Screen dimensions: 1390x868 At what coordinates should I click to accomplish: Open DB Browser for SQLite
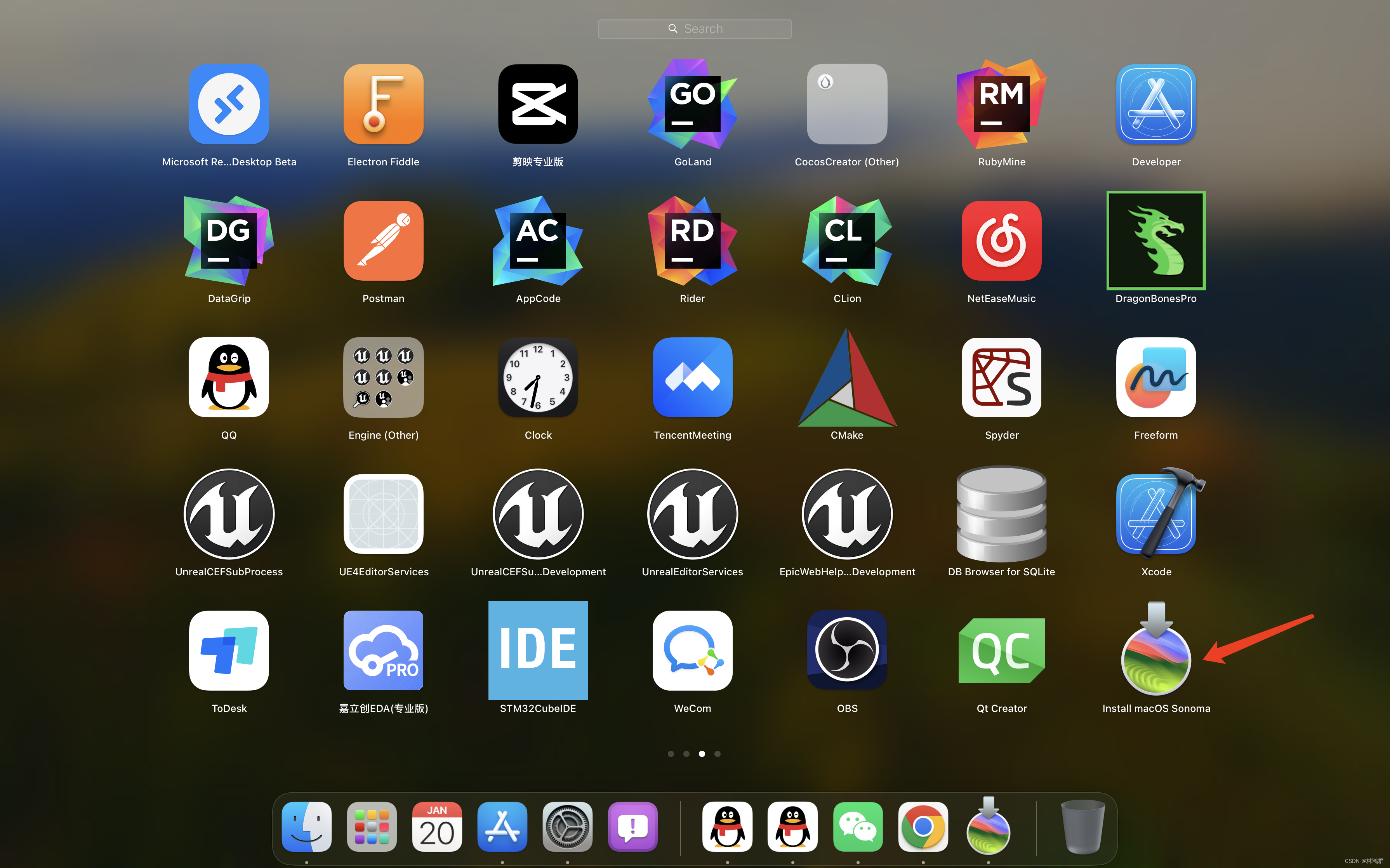[1001, 514]
